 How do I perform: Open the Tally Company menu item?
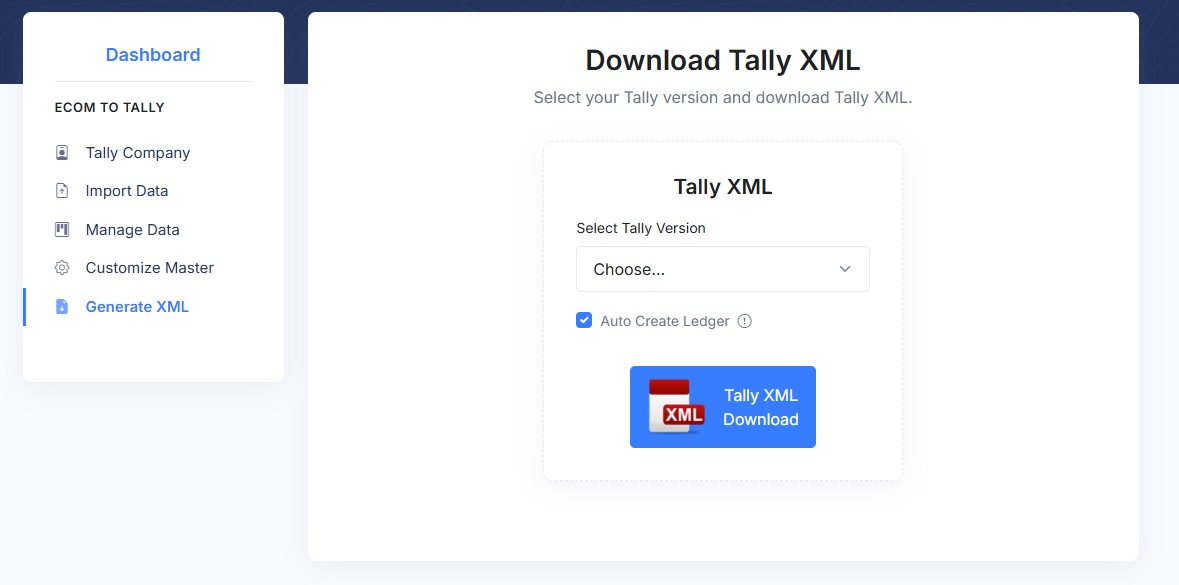138,153
